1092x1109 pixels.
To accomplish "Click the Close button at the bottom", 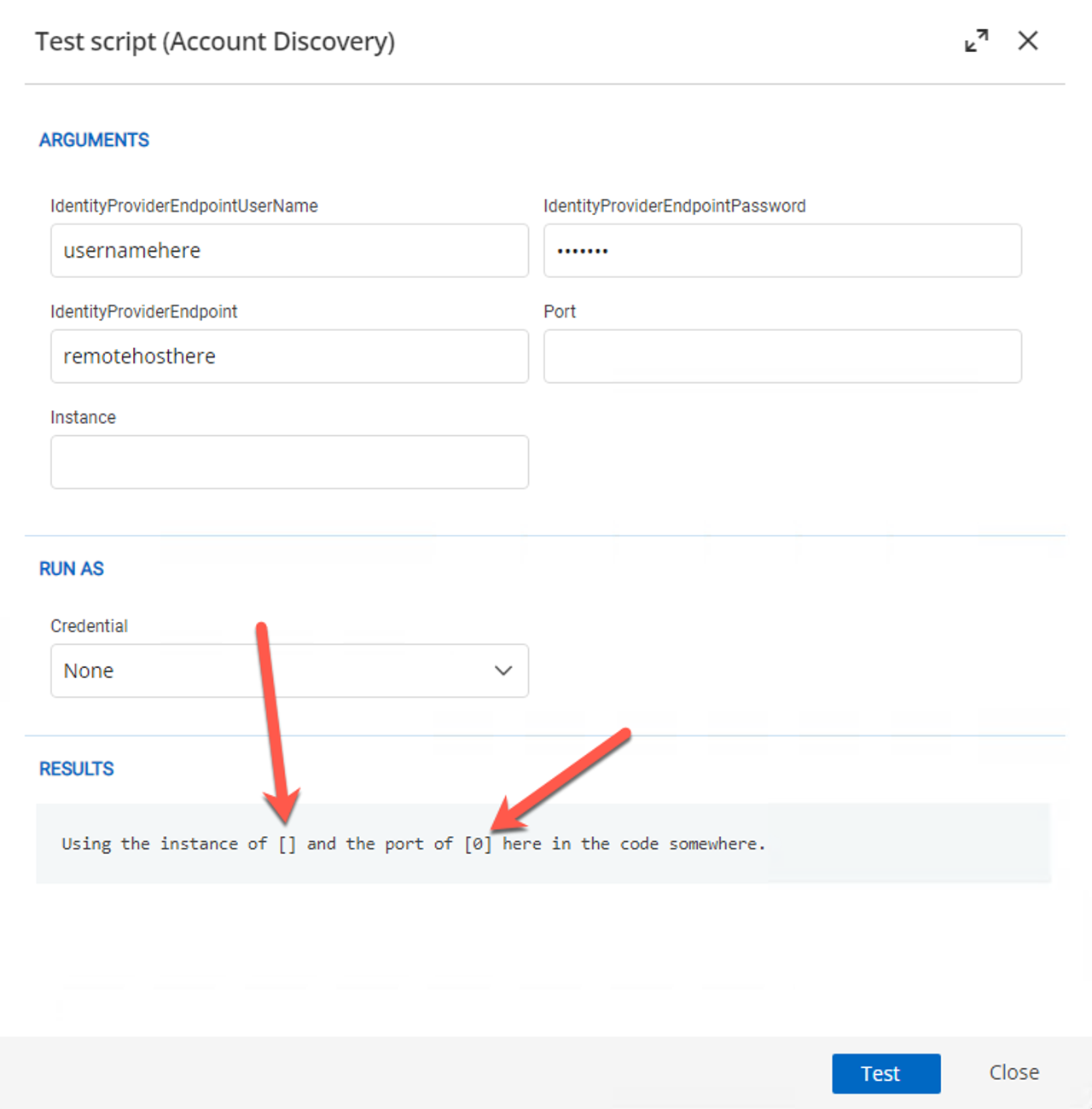I will coord(1014,1072).
